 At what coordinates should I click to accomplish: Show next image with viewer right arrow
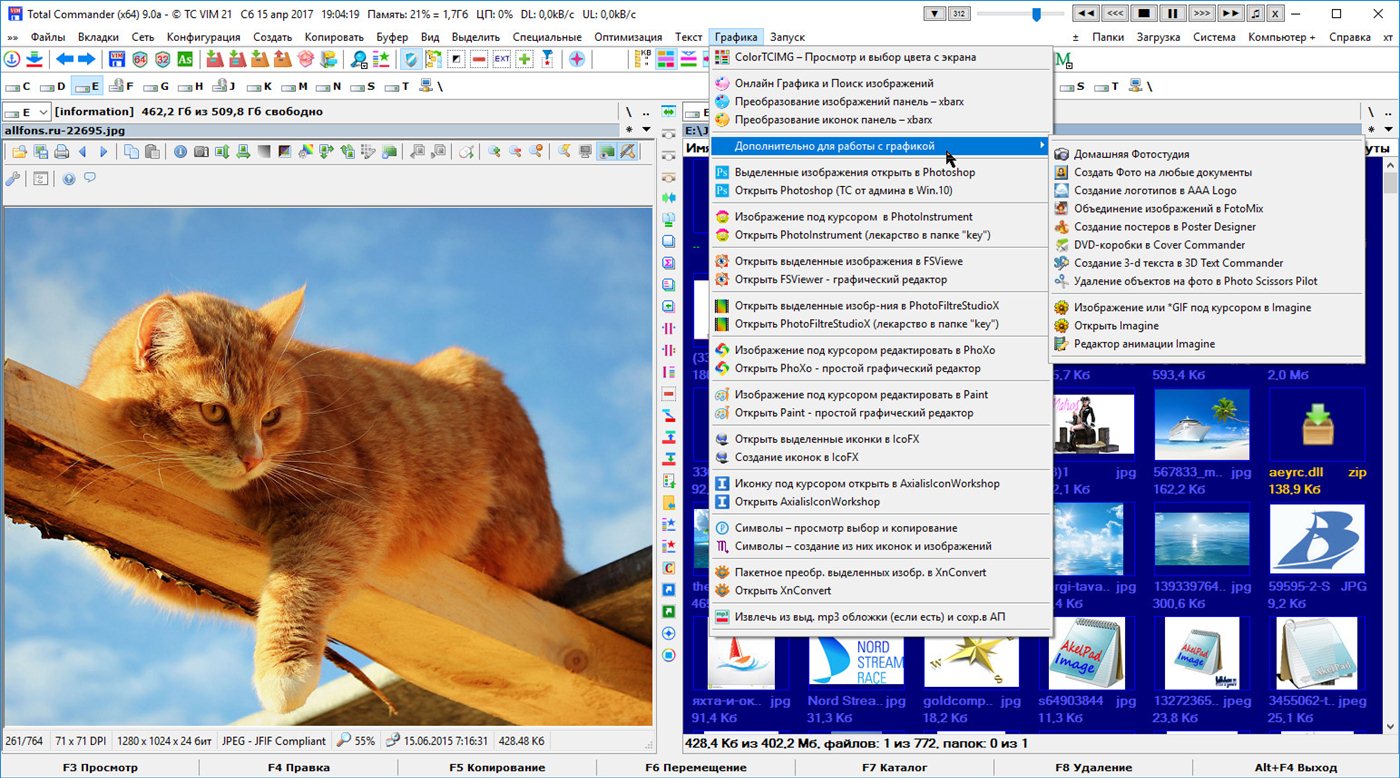(103, 152)
